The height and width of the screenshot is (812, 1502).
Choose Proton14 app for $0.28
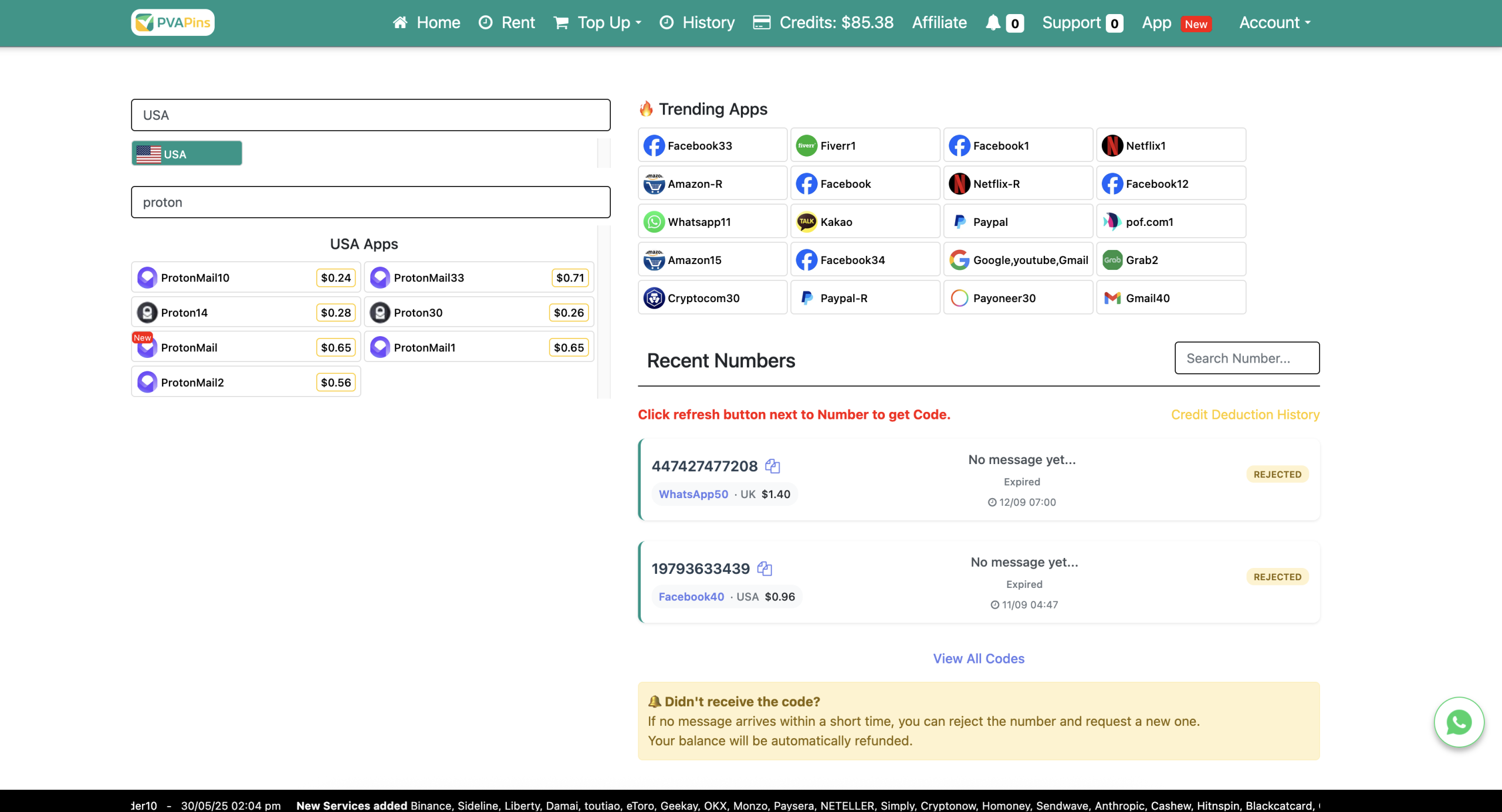click(x=246, y=312)
